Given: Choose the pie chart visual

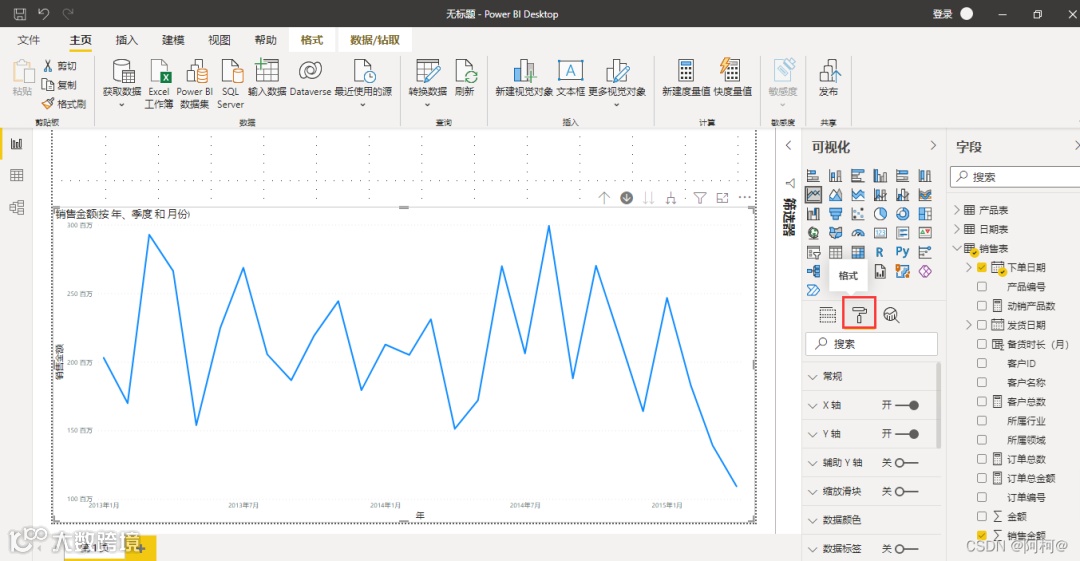Looking at the screenshot, I should click(880, 214).
